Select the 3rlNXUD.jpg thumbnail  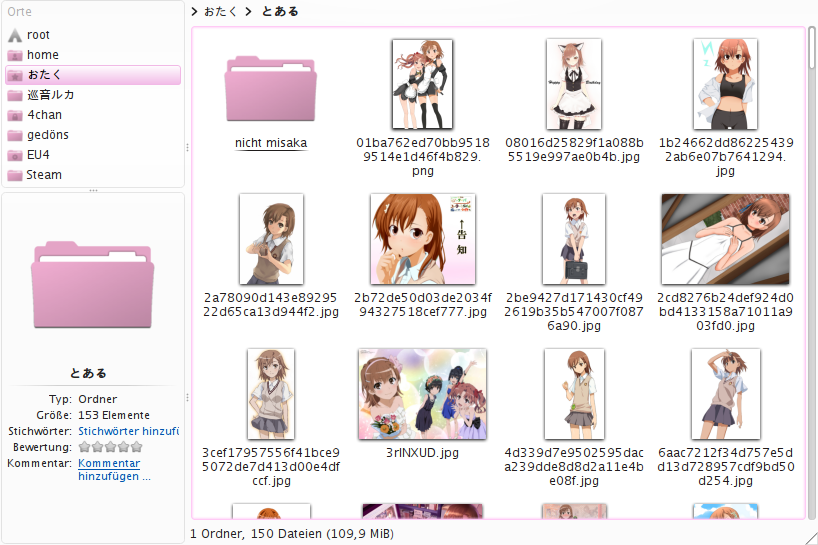423,394
